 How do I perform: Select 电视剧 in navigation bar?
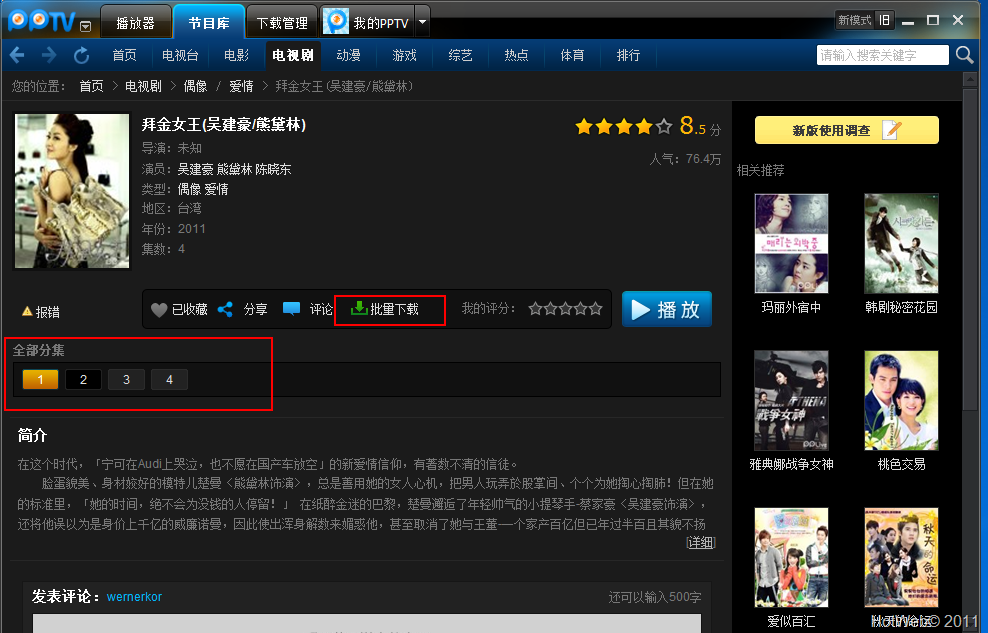click(x=293, y=55)
